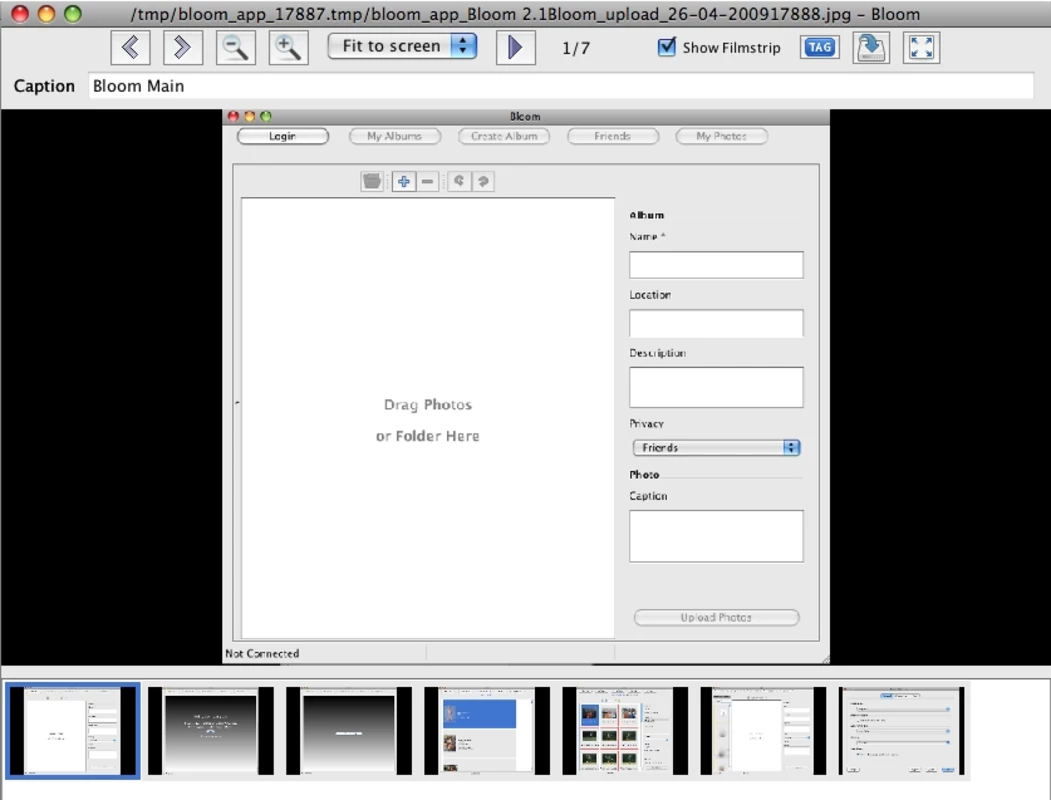
Task: Click the Description text area
Action: tap(716, 387)
